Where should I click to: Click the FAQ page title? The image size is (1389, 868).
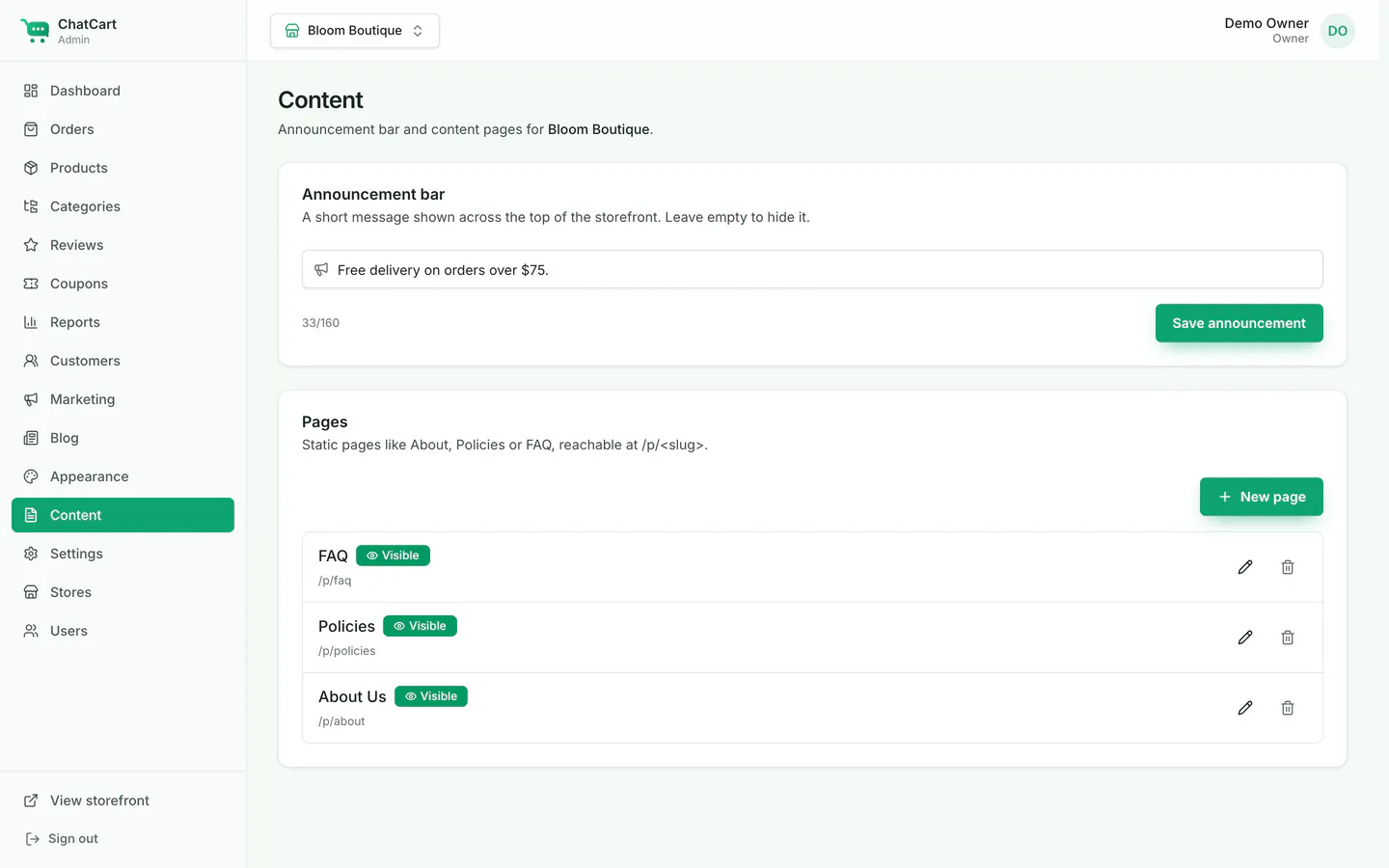click(x=333, y=556)
